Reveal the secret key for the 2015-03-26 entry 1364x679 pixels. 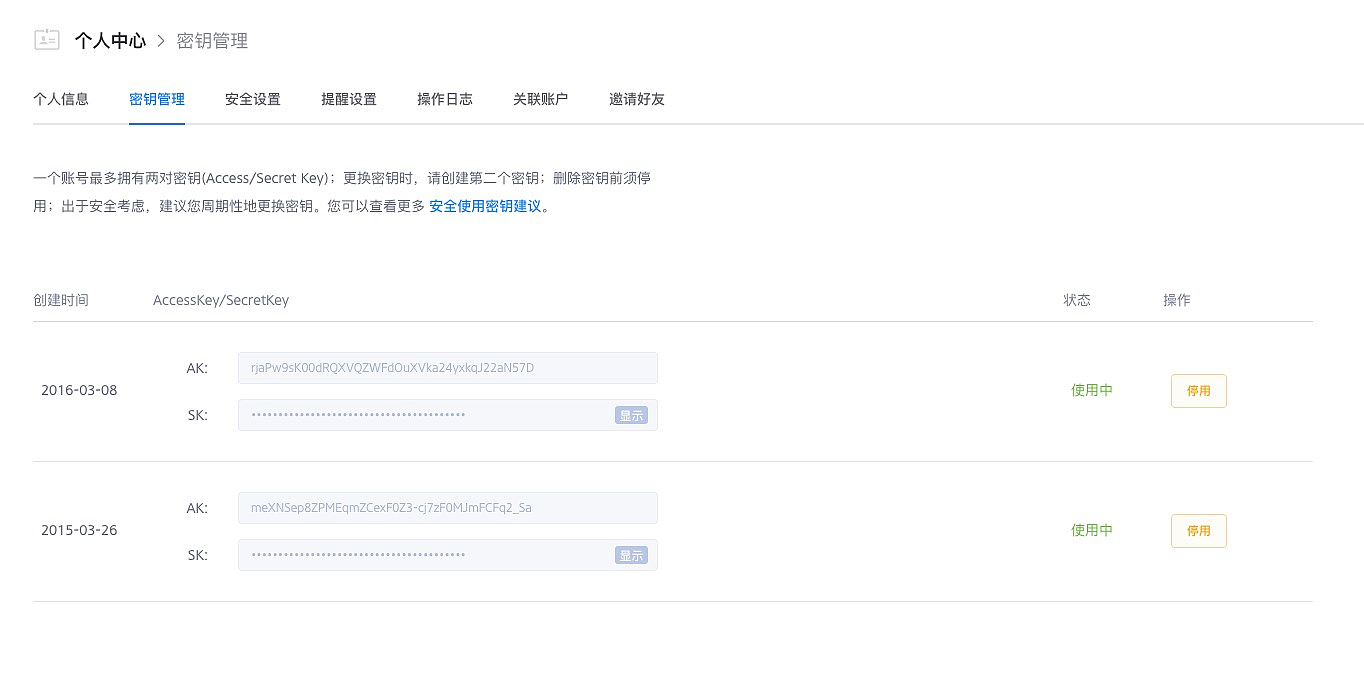pos(631,555)
